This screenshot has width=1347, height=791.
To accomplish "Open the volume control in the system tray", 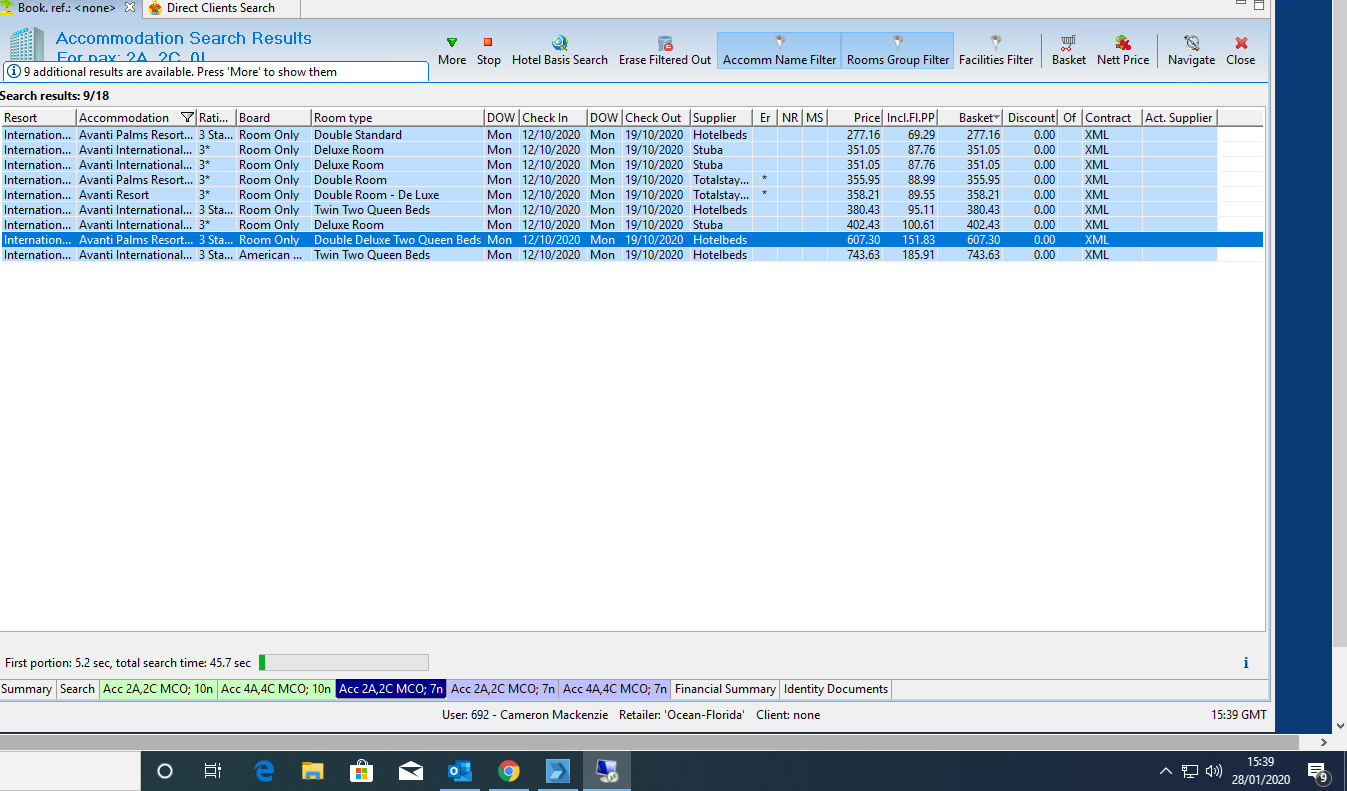I will (1214, 771).
